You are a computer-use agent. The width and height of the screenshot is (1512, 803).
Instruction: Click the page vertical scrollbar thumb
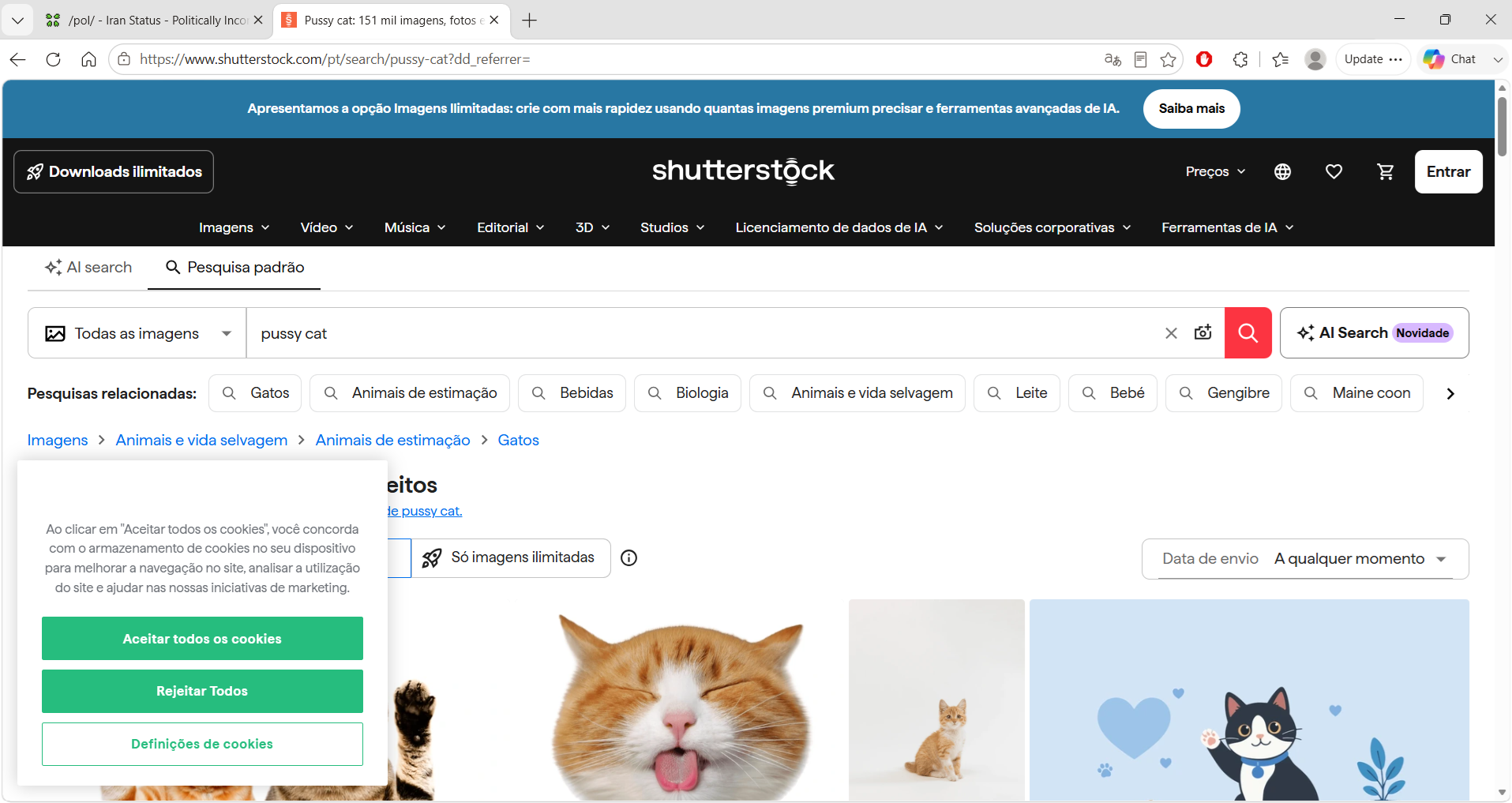click(1502, 126)
